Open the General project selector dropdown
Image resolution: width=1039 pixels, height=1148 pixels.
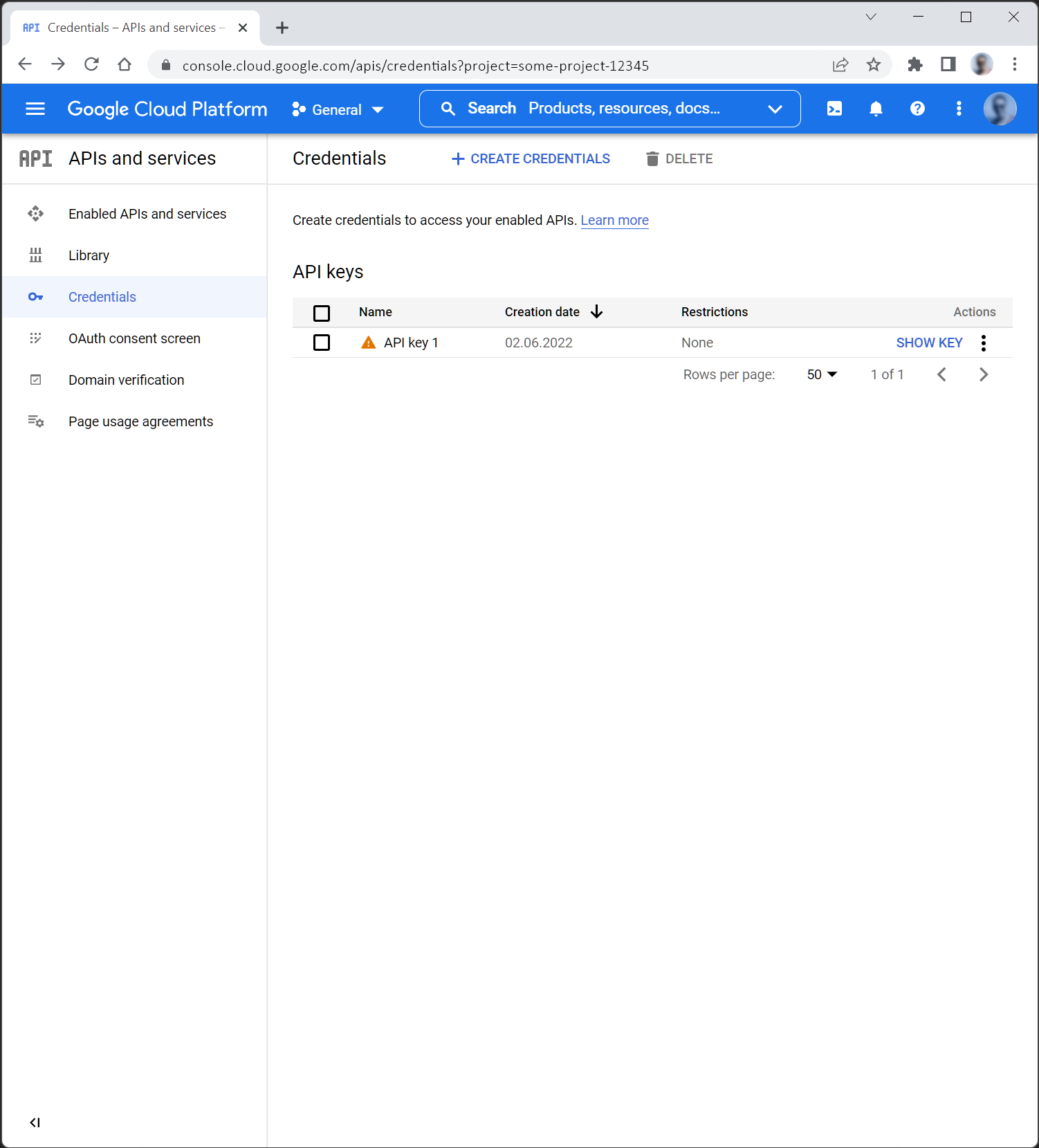338,109
